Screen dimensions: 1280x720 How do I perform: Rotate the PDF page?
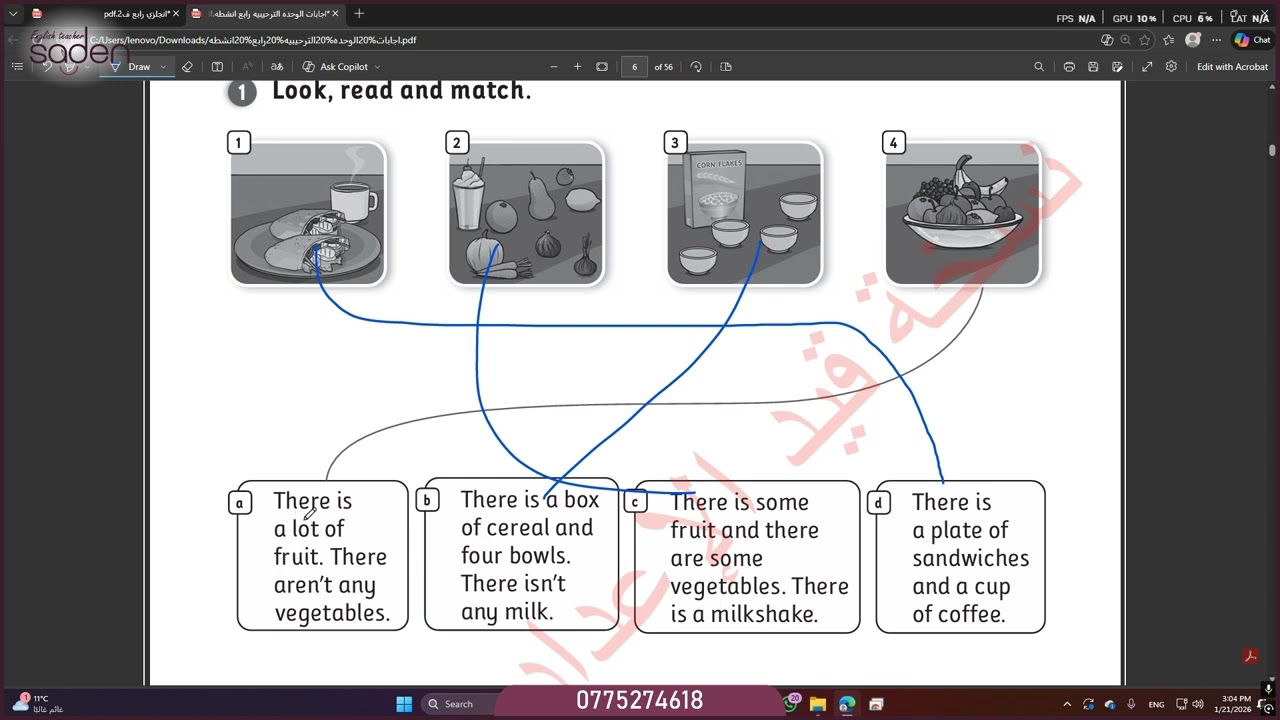(x=696, y=67)
